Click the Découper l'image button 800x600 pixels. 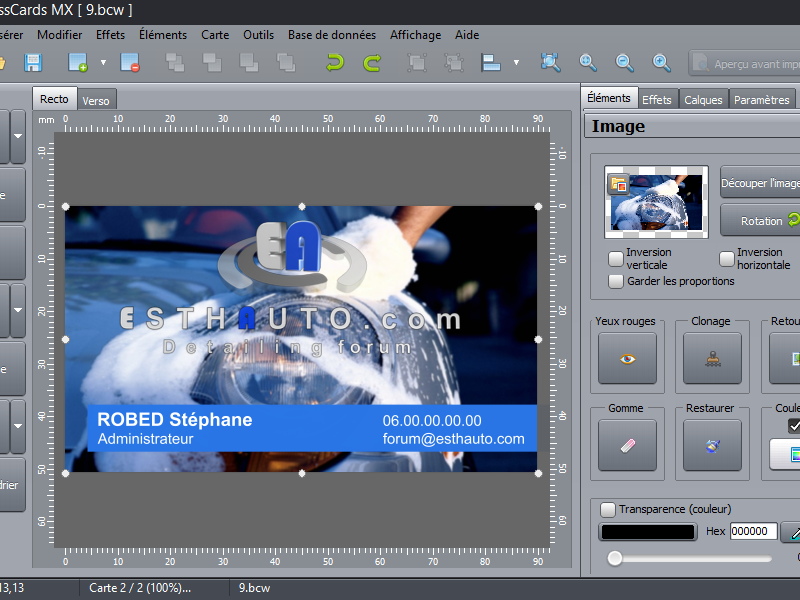click(760, 182)
